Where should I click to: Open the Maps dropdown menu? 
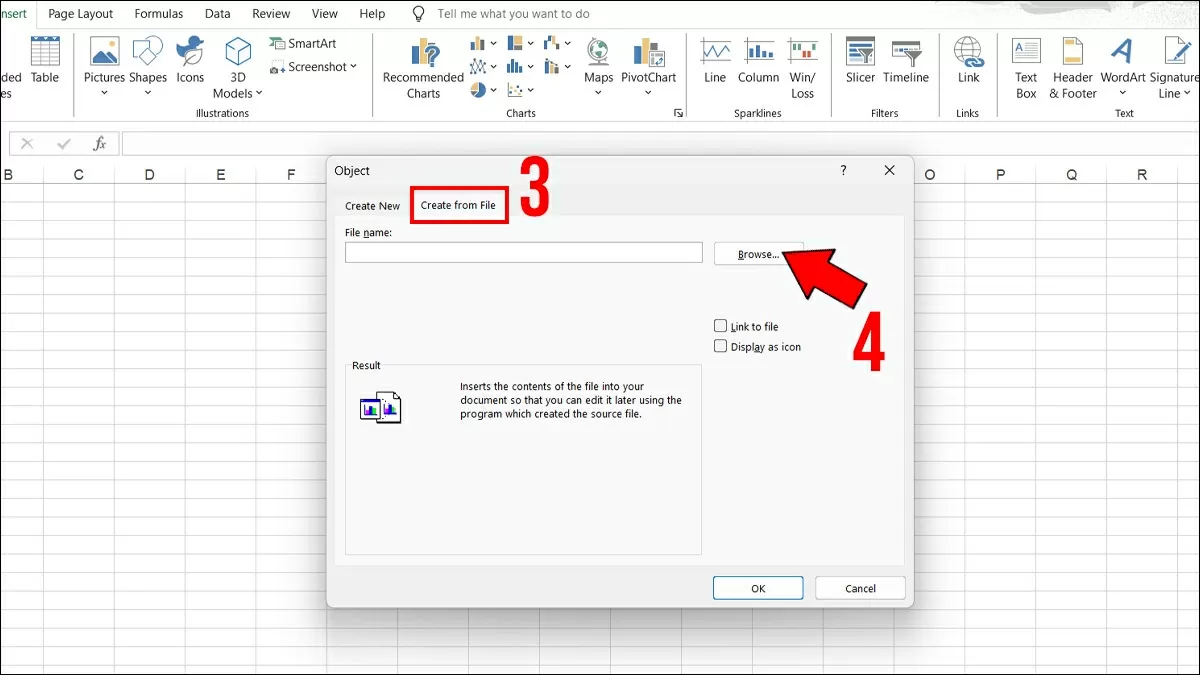[x=598, y=93]
